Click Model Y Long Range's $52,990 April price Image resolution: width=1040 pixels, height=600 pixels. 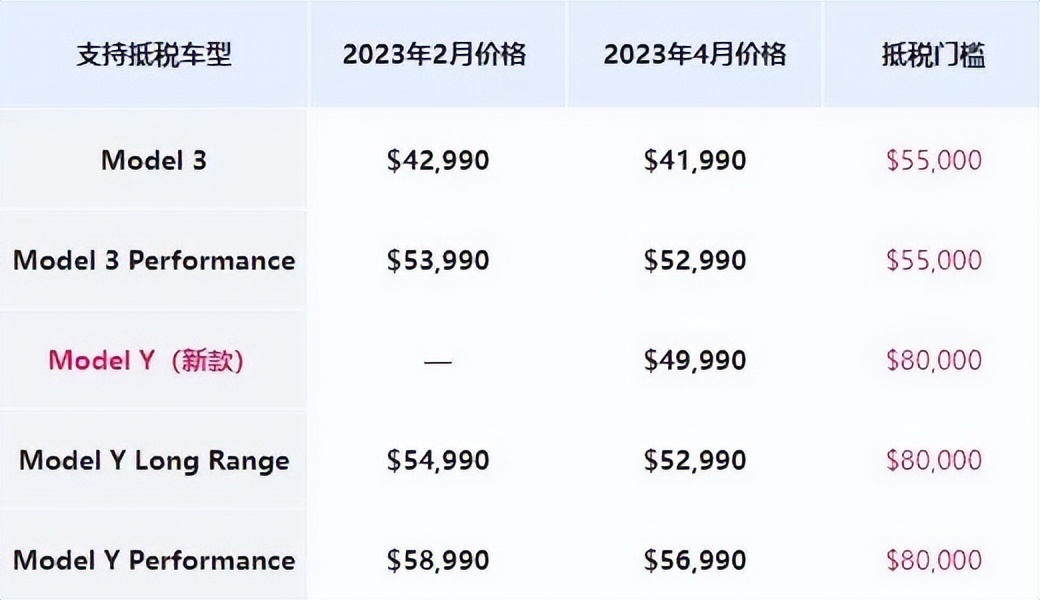pyautogui.click(x=695, y=460)
